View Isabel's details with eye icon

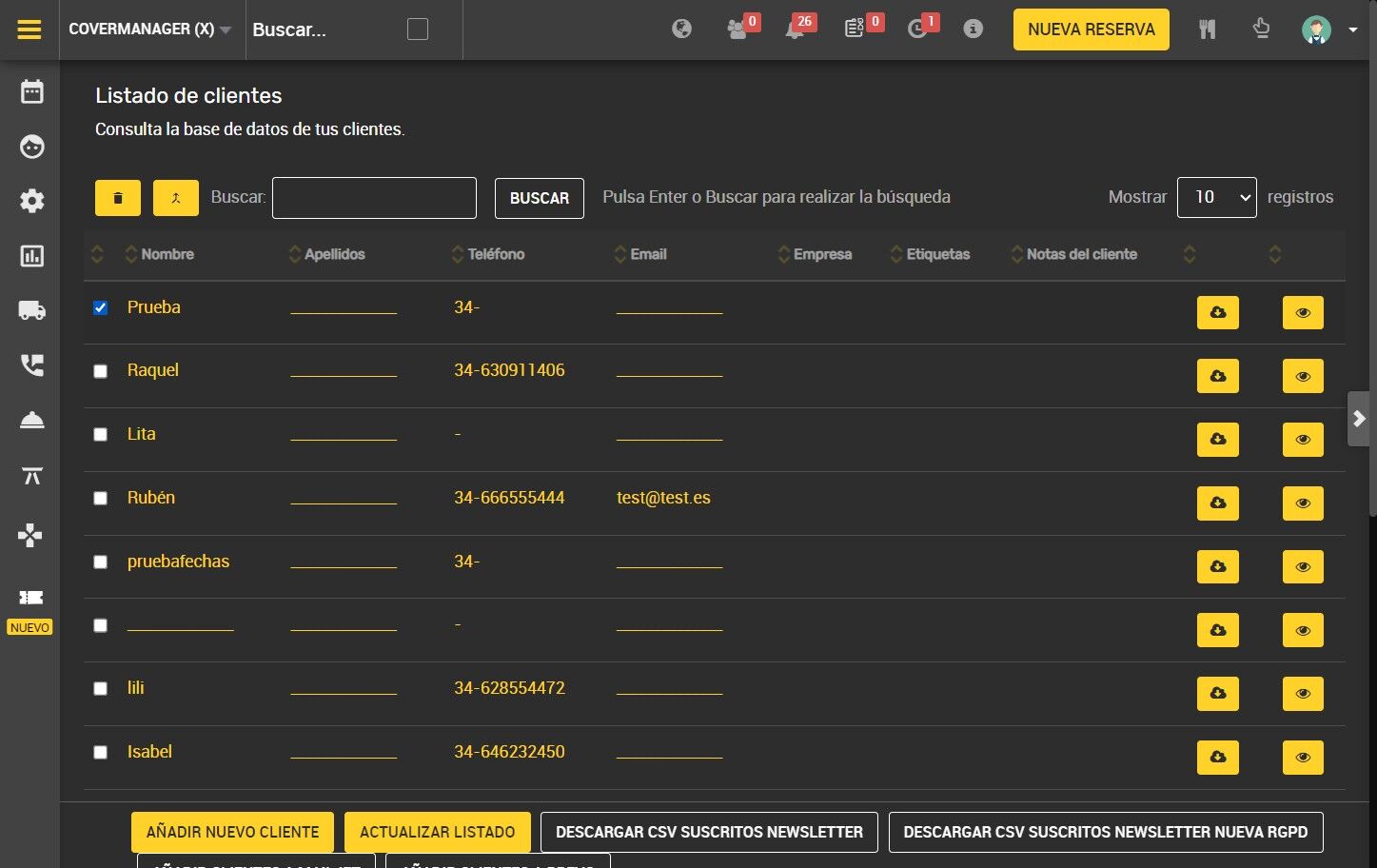[x=1303, y=757]
